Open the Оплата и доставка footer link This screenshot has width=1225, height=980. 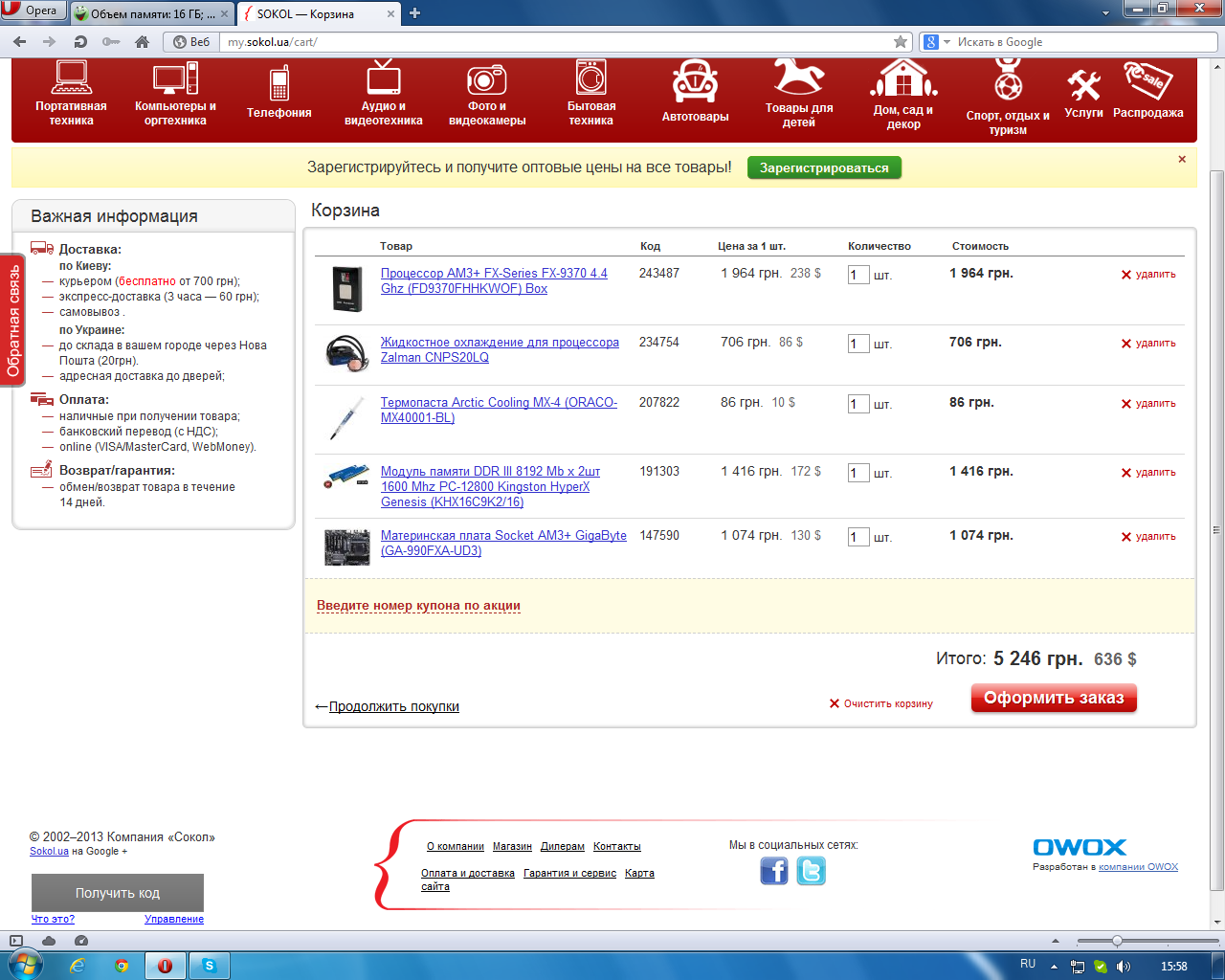(468, 873)
